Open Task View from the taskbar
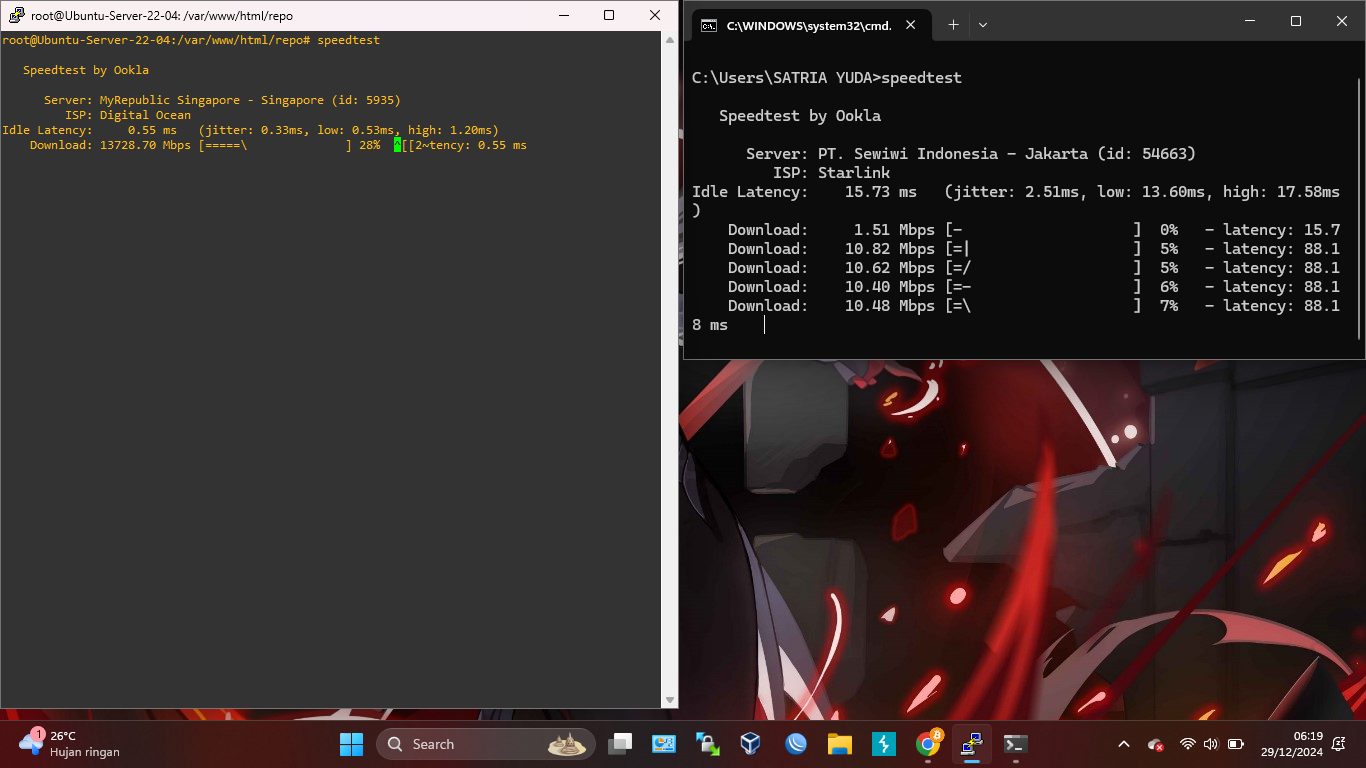Image resolution: width=1366 pixels, height=768 pixels. [621, 744]
